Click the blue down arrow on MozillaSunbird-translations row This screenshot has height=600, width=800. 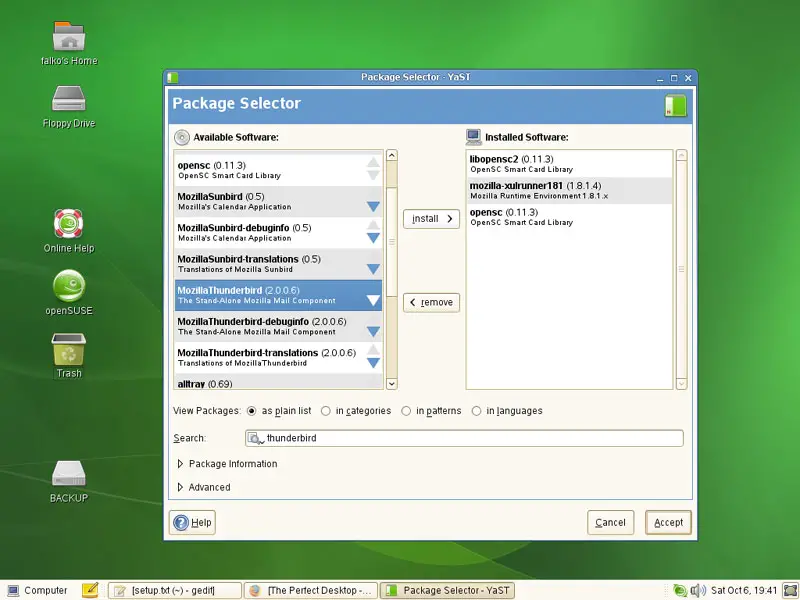pos(373,269)
